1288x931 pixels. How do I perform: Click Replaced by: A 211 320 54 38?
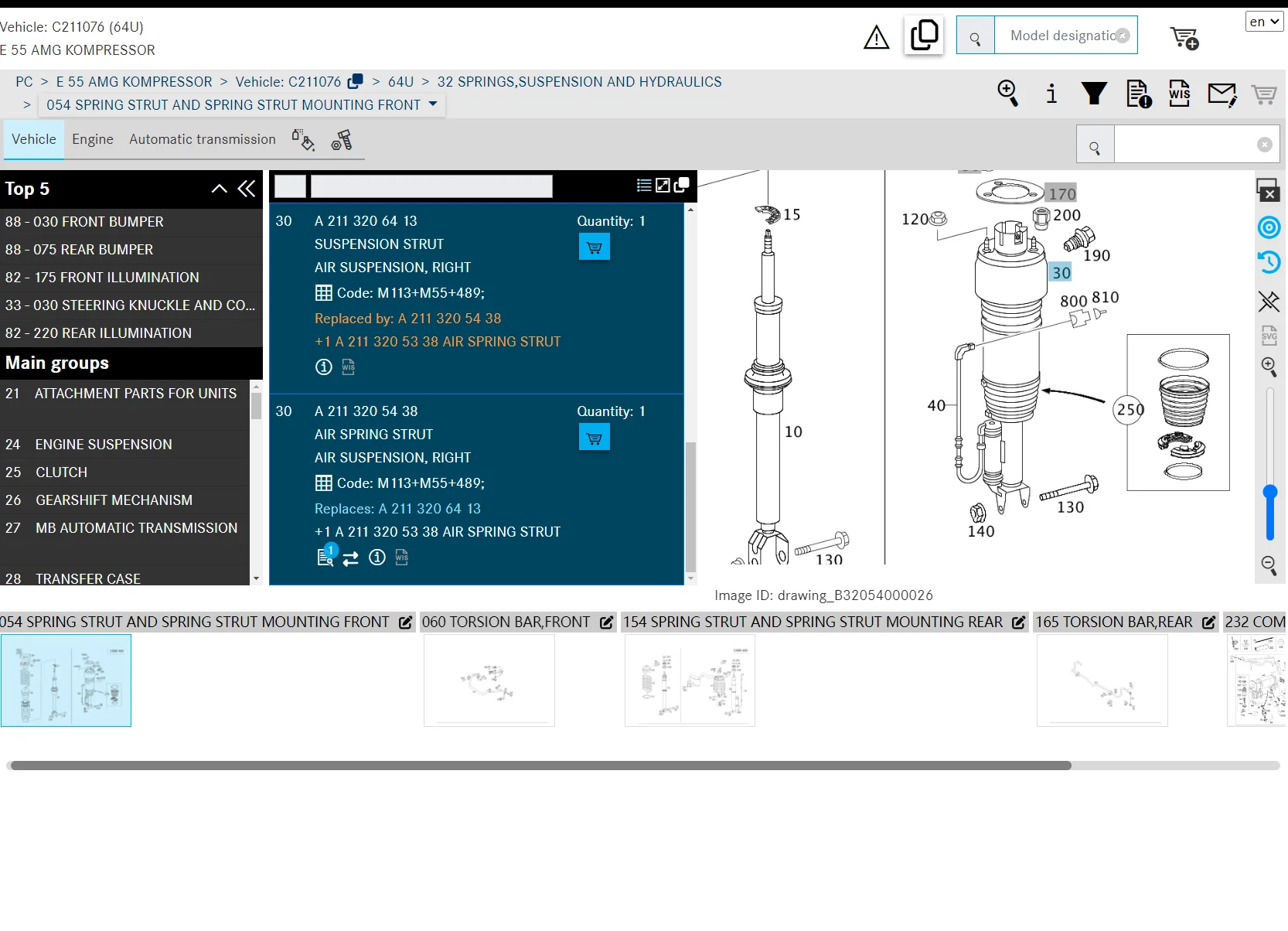(x=407, y=319)
